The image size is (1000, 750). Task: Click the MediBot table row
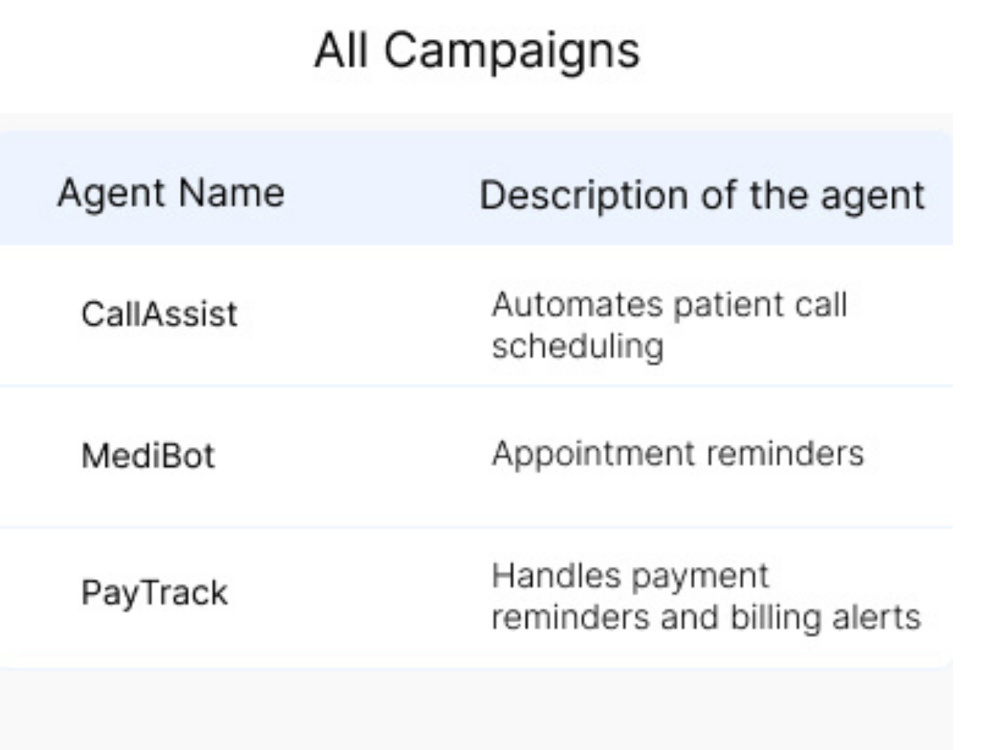pos(476,457)
